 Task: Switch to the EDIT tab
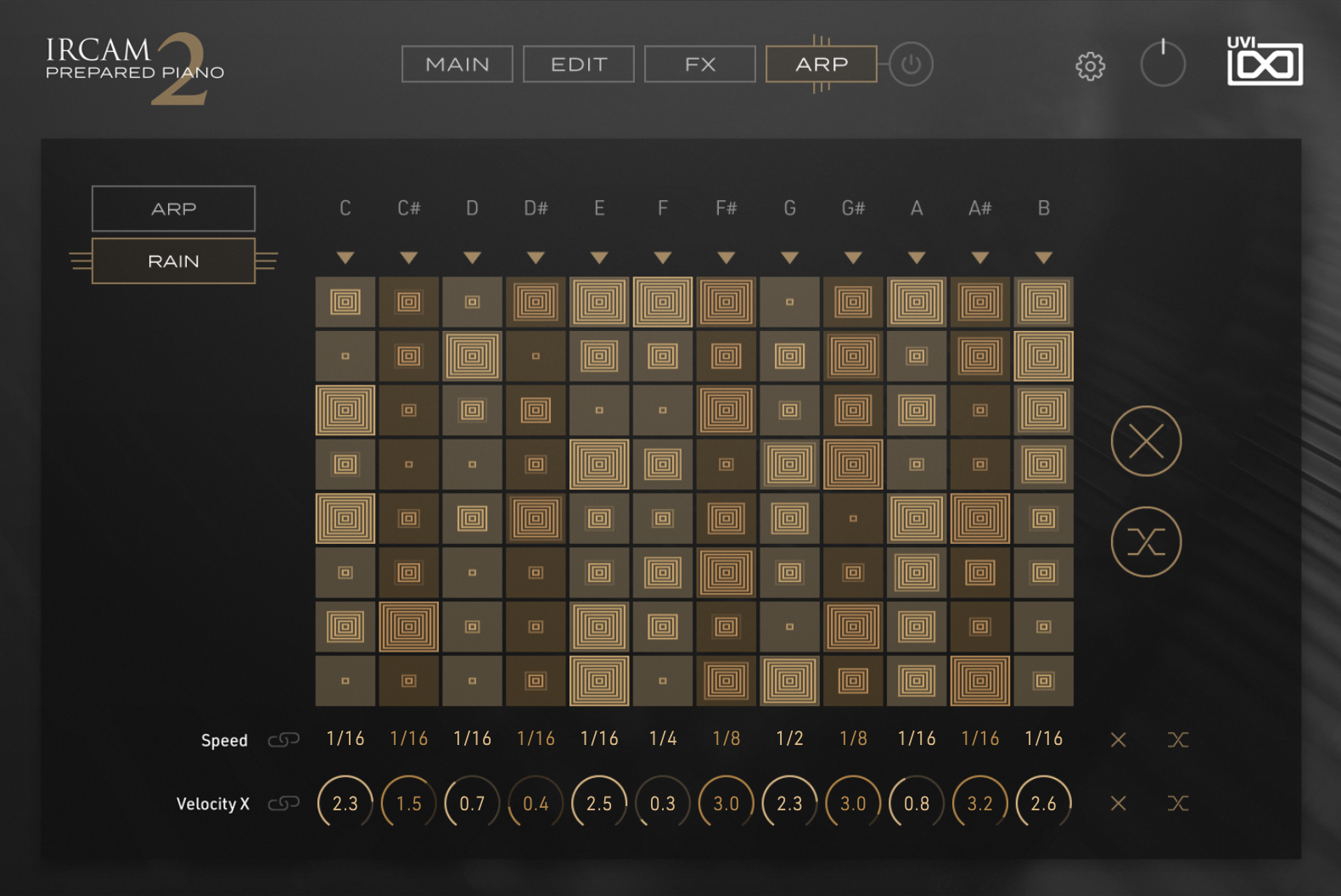[x=579, y=64]
